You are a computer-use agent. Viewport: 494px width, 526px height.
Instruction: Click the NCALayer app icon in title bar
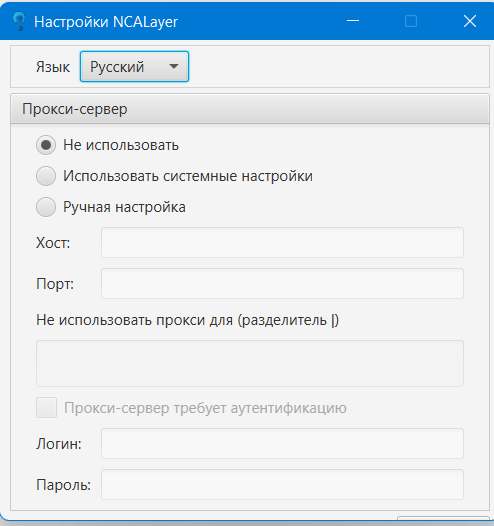click(x=19, y=21)
